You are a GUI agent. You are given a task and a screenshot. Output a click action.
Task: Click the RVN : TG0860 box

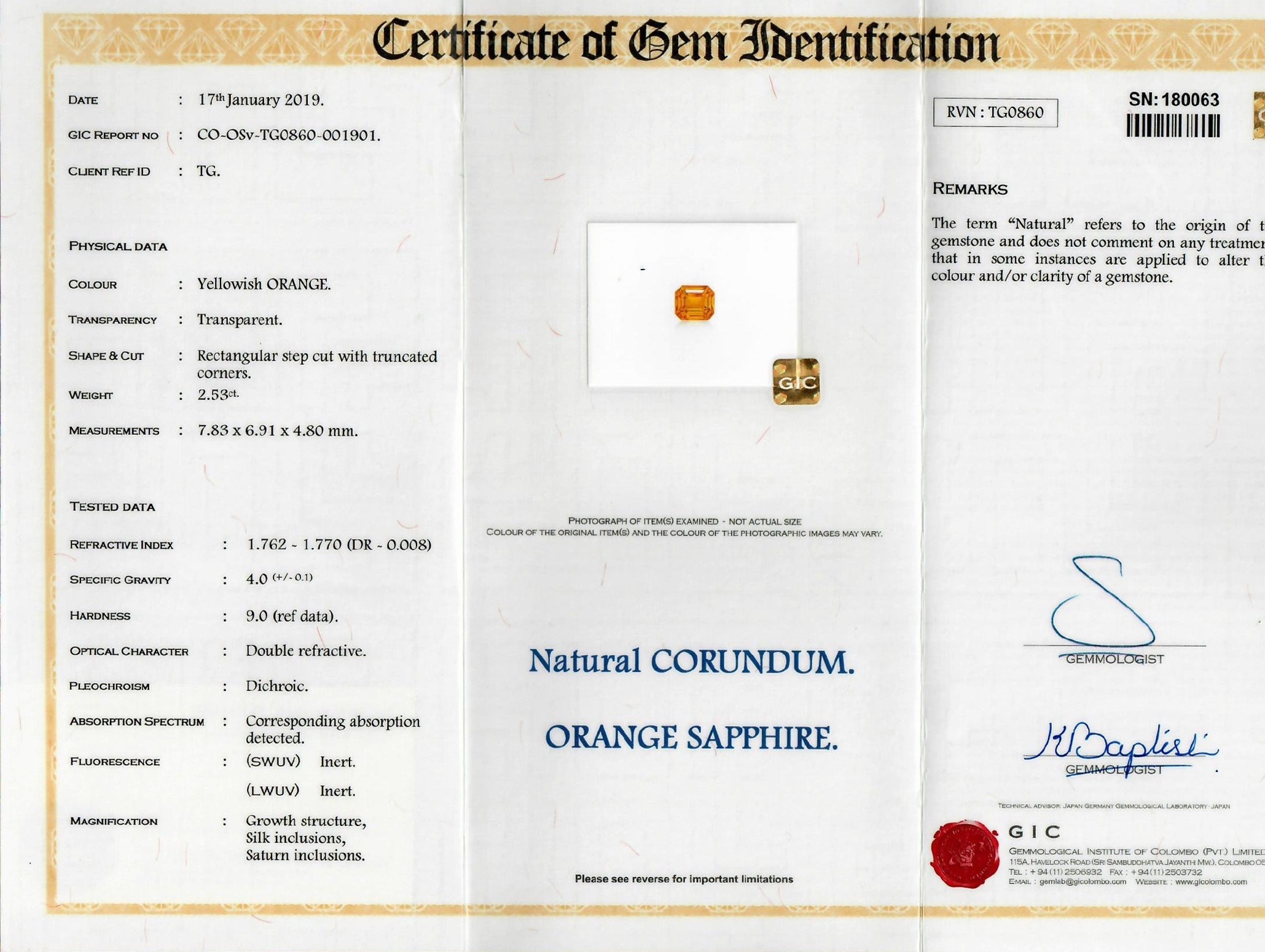tap(995, 112)
